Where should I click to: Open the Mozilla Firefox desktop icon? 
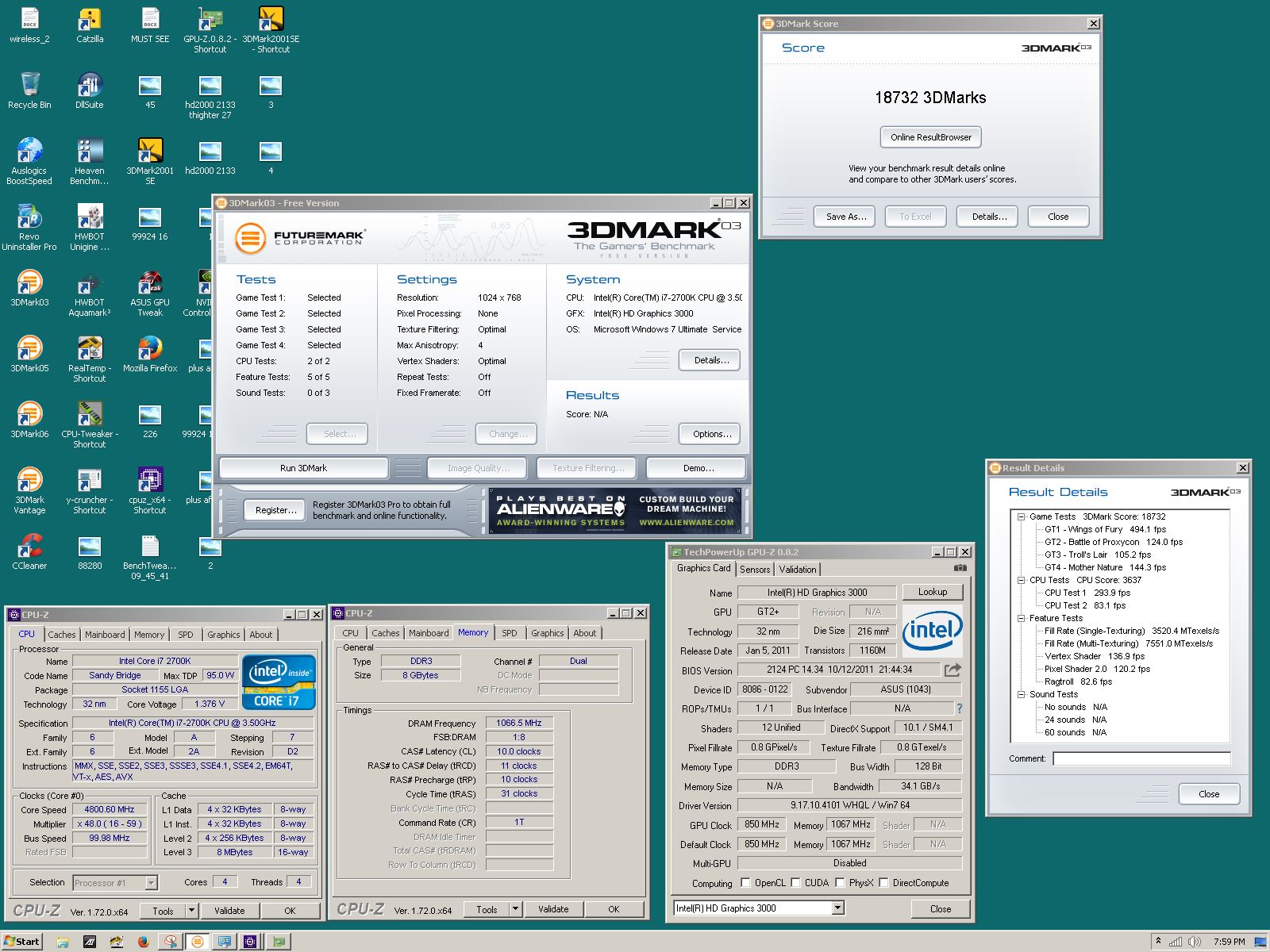point(150,354)
